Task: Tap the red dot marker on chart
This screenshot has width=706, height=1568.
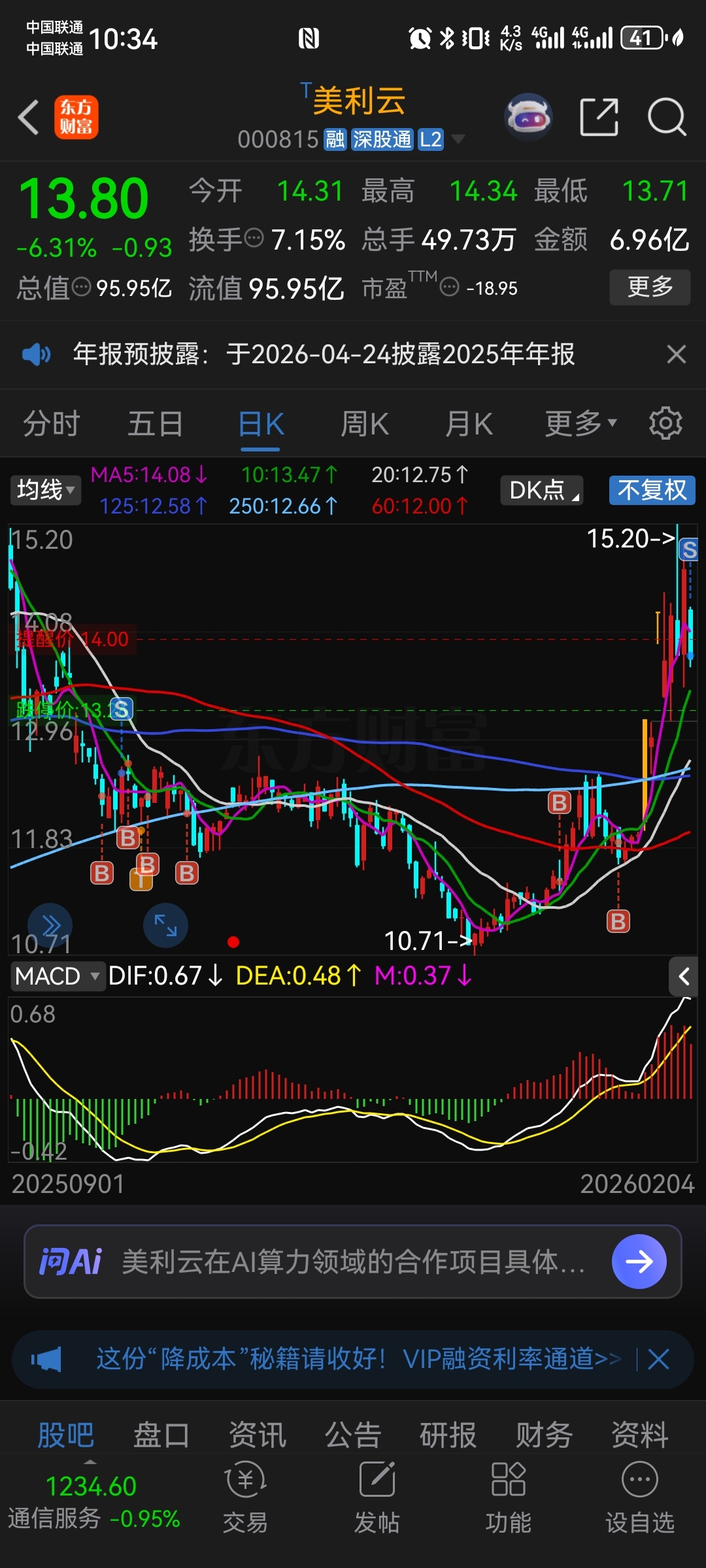Action: [233, 942]
